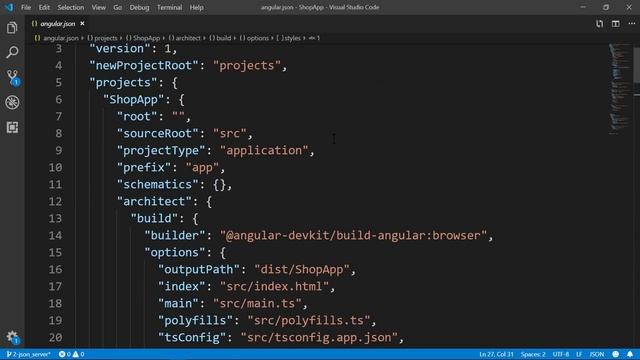Open the File menu
640x360 pixels.
(26, 7)
